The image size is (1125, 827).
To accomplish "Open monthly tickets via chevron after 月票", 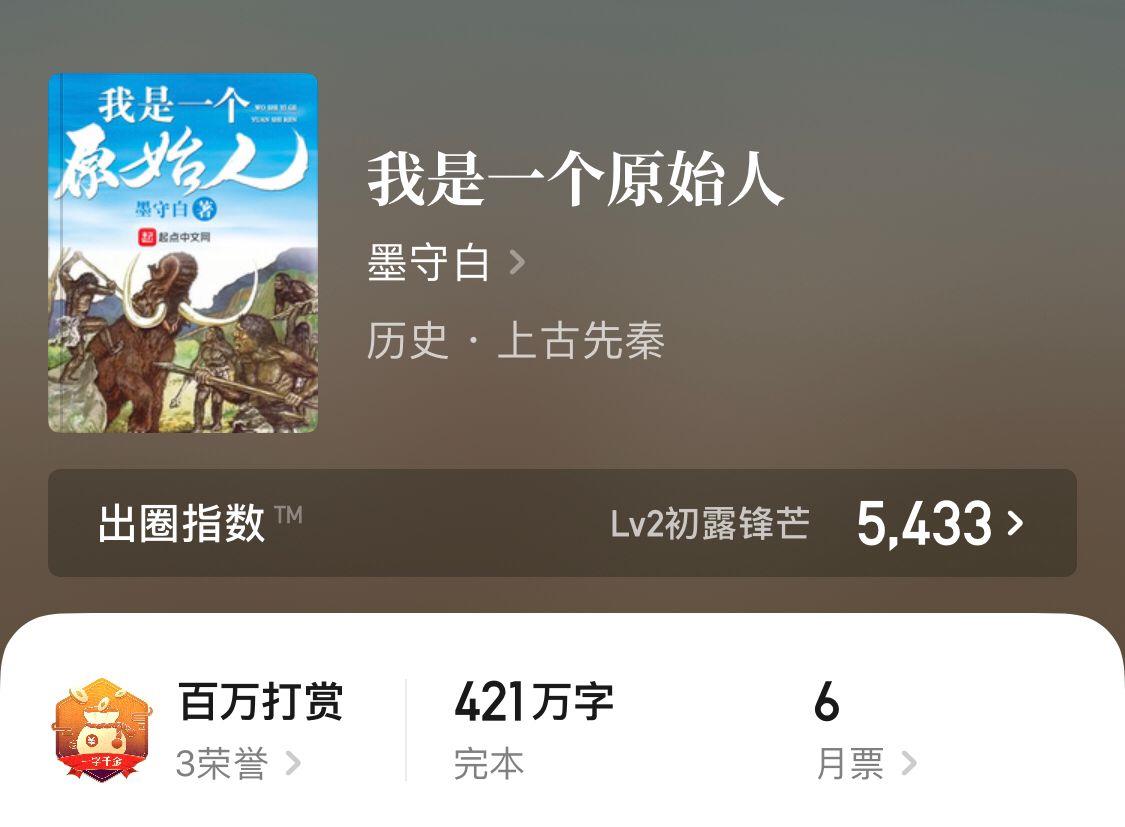I will pos(908,763).
